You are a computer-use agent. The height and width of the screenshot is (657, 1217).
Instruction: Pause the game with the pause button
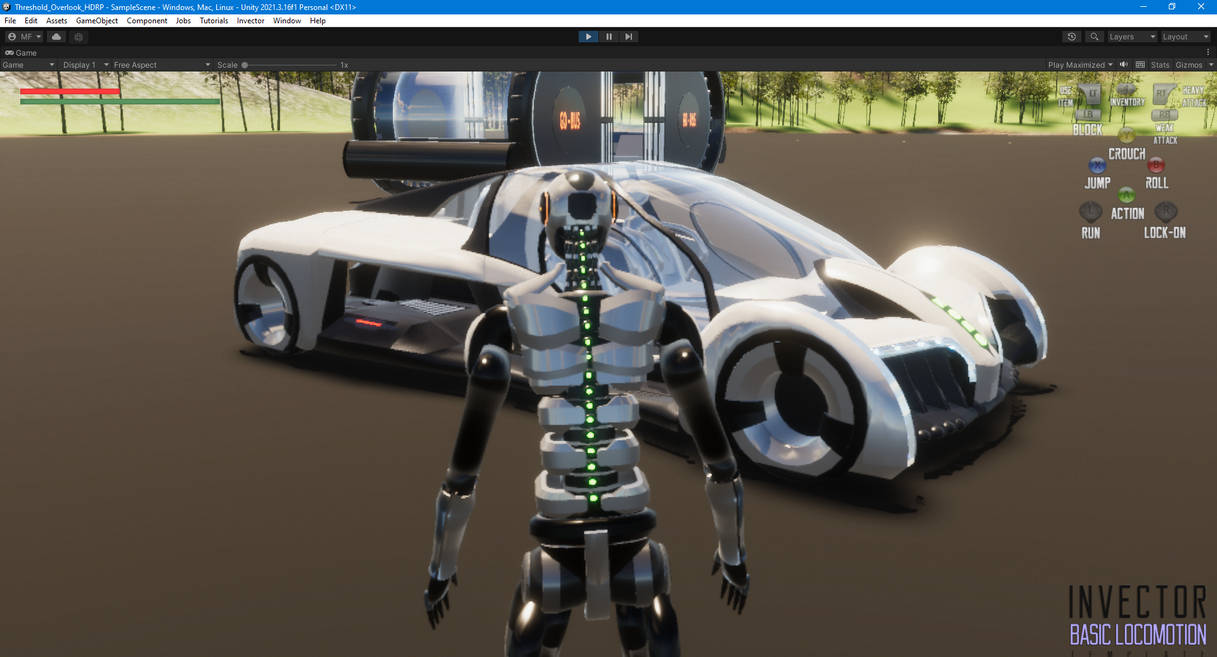point(608,36)
